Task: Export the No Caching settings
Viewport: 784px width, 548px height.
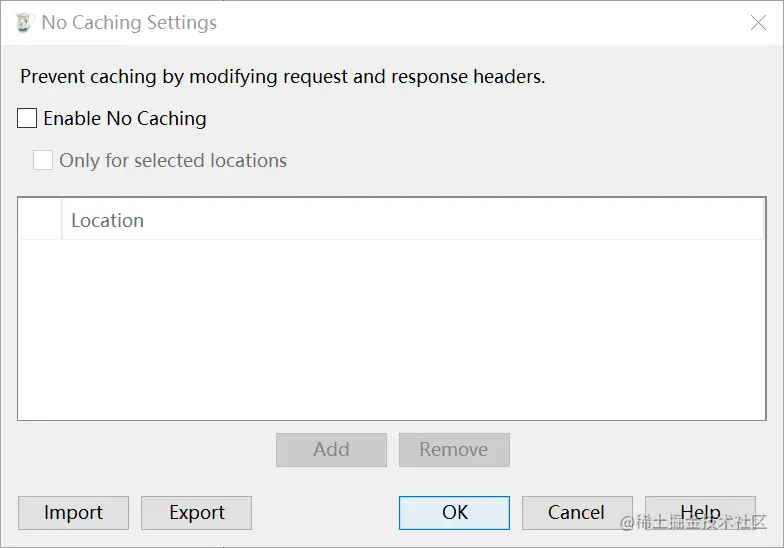Action: tap(196, 512)
